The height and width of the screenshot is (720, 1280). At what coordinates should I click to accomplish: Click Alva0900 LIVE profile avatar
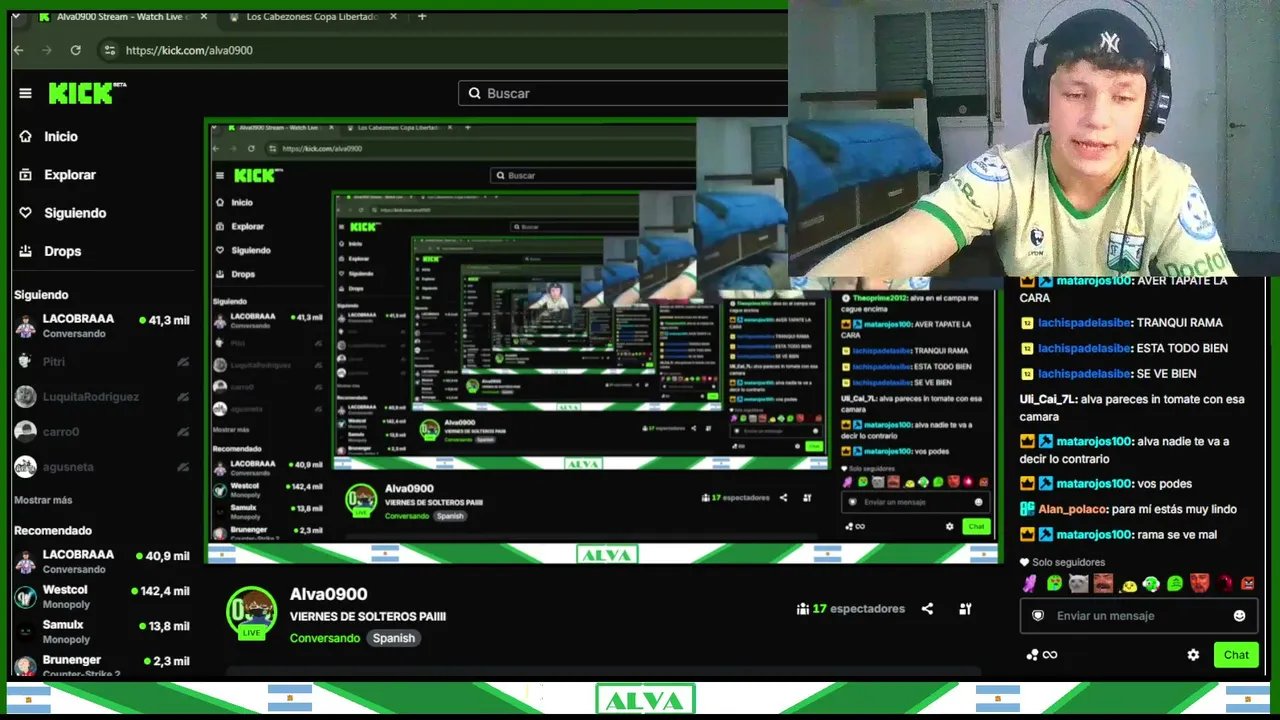[x=251, y=612]
